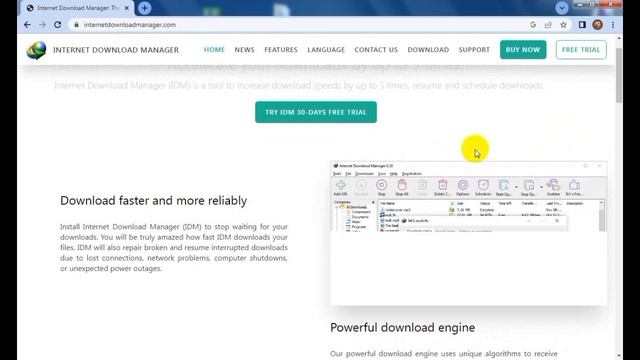Click the Stop icon in IDM screenshot
Screen dimensions: 640x360
pos(381,187)
